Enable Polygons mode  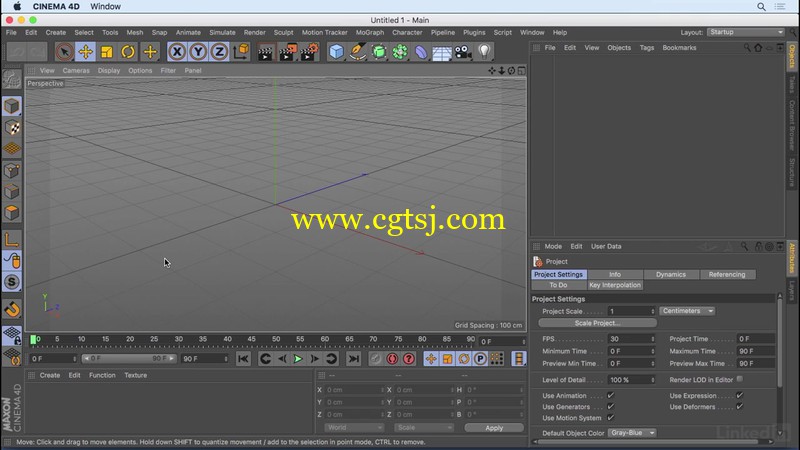click(12, 213)
